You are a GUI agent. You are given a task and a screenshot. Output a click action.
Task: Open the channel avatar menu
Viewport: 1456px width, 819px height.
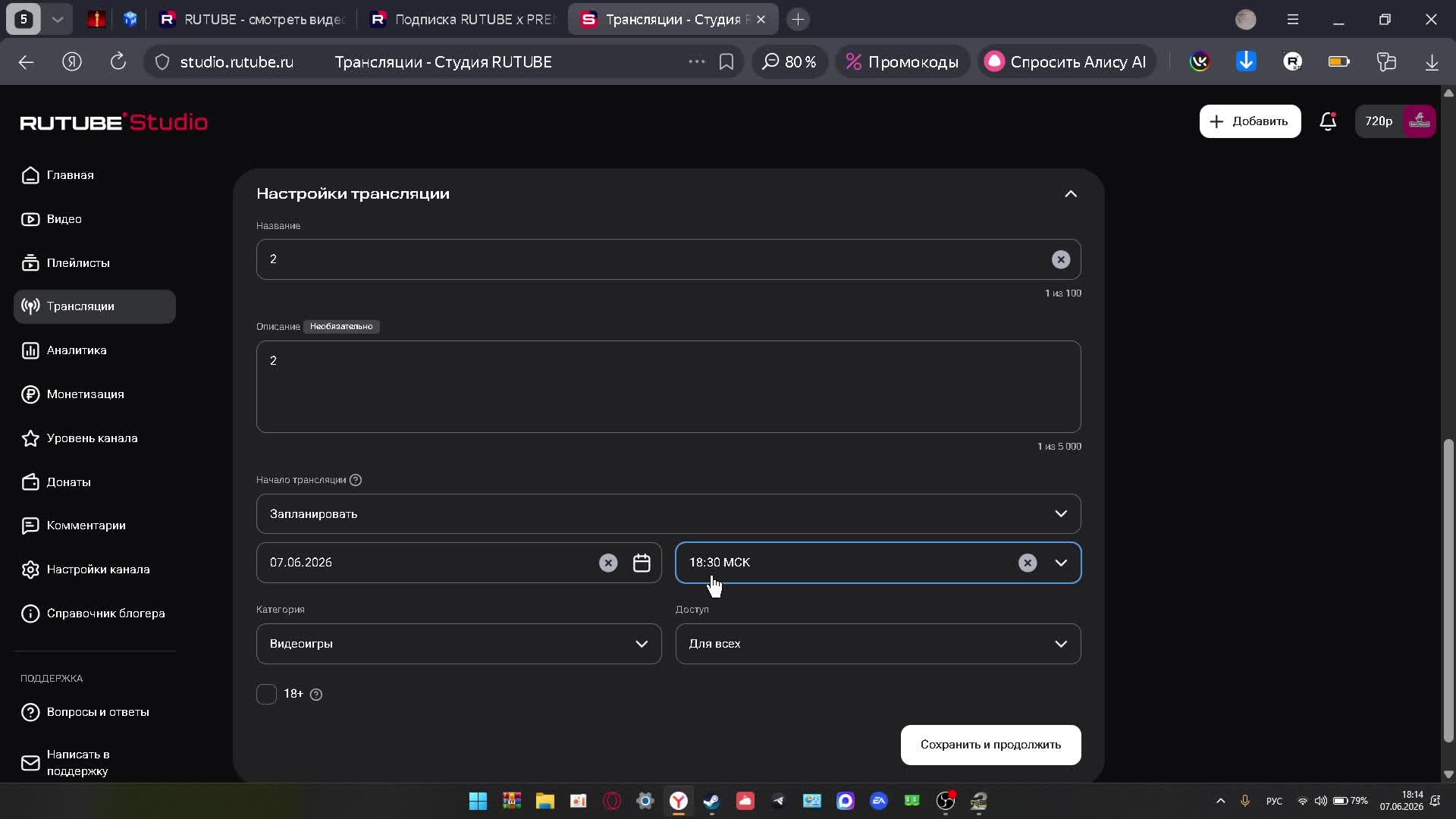coord(1420,121)
